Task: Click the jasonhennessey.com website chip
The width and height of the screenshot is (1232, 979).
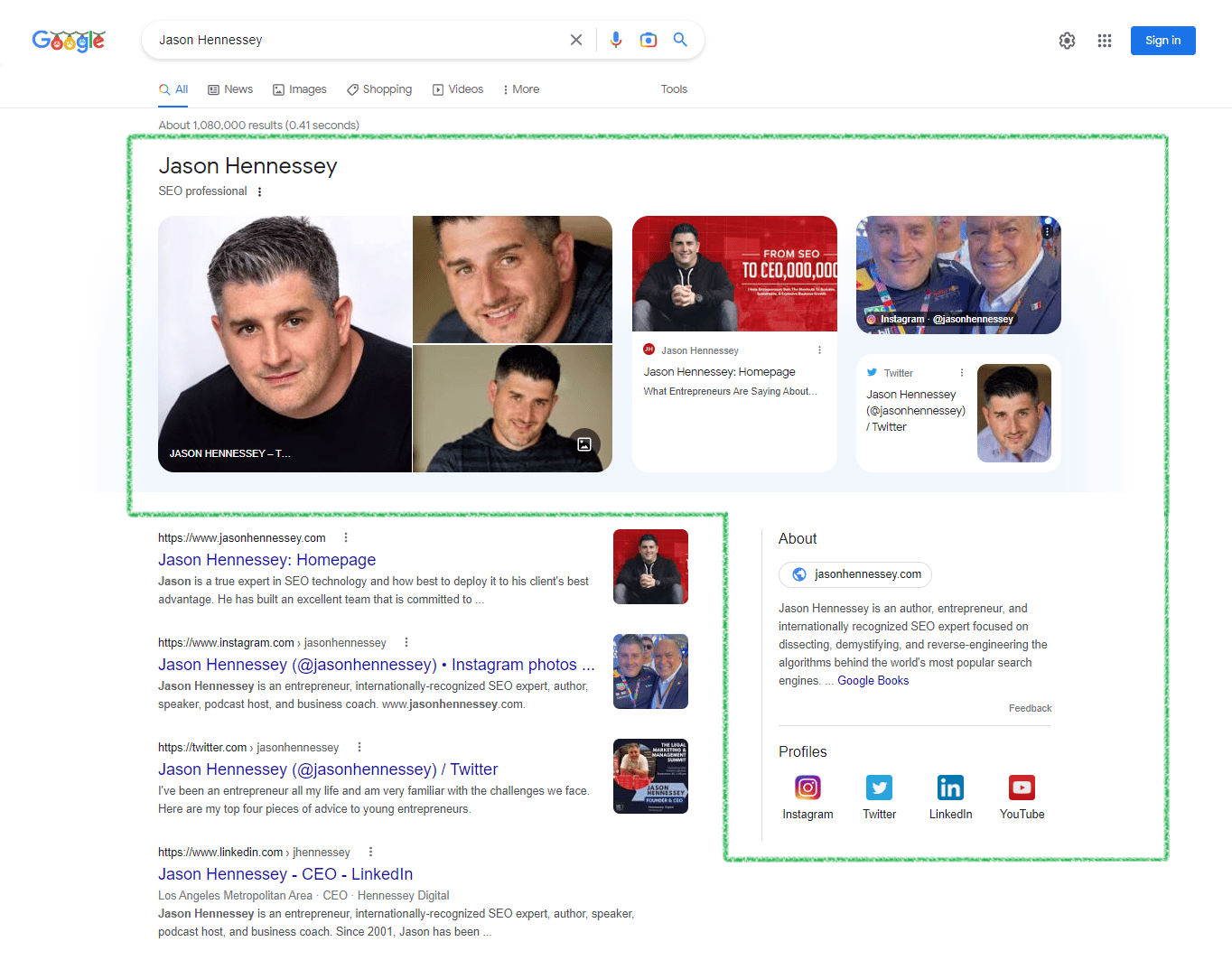Action: click(855, 574)
